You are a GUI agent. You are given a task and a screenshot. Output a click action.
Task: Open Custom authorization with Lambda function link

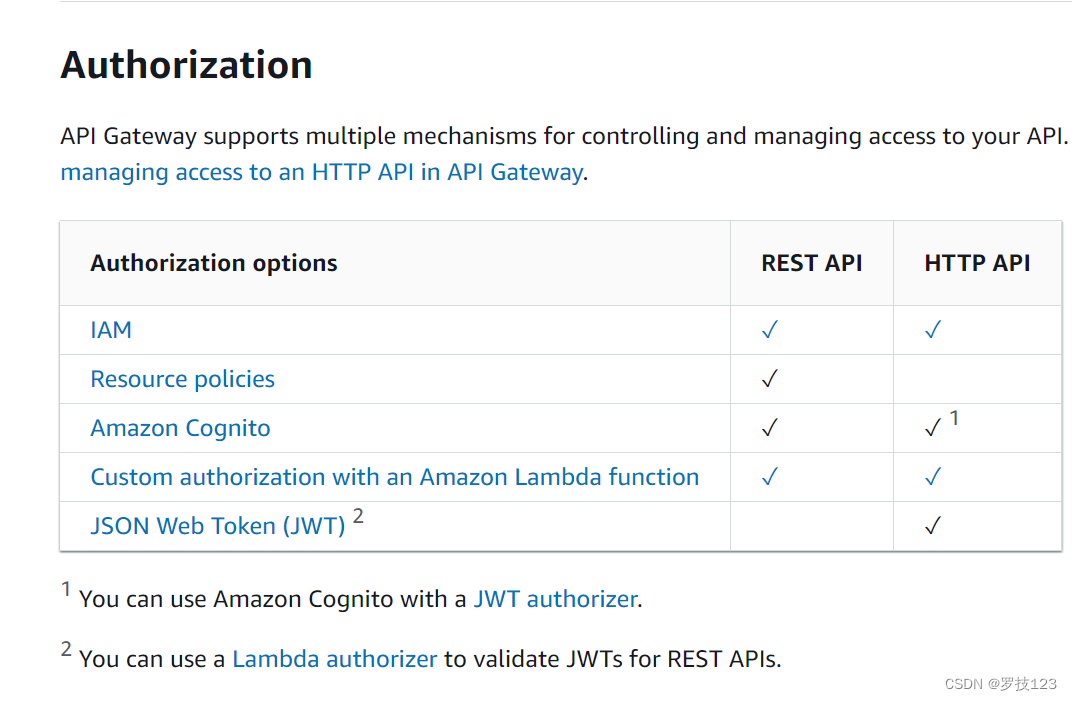(394, 477)
